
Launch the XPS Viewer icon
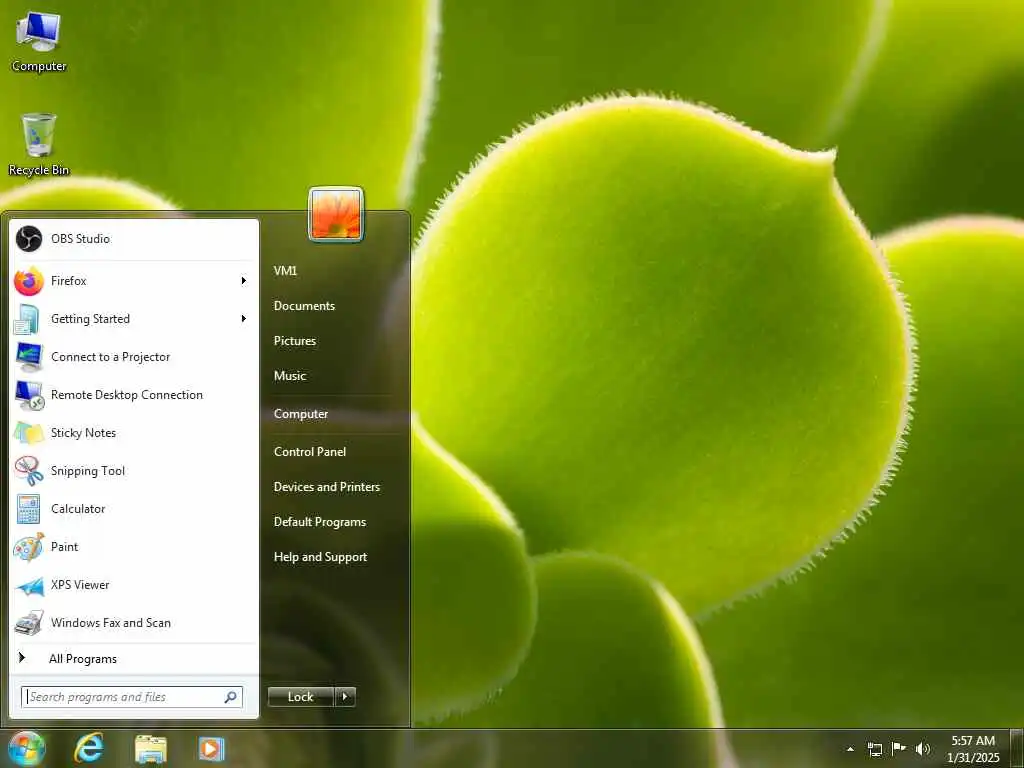point(29,585)
